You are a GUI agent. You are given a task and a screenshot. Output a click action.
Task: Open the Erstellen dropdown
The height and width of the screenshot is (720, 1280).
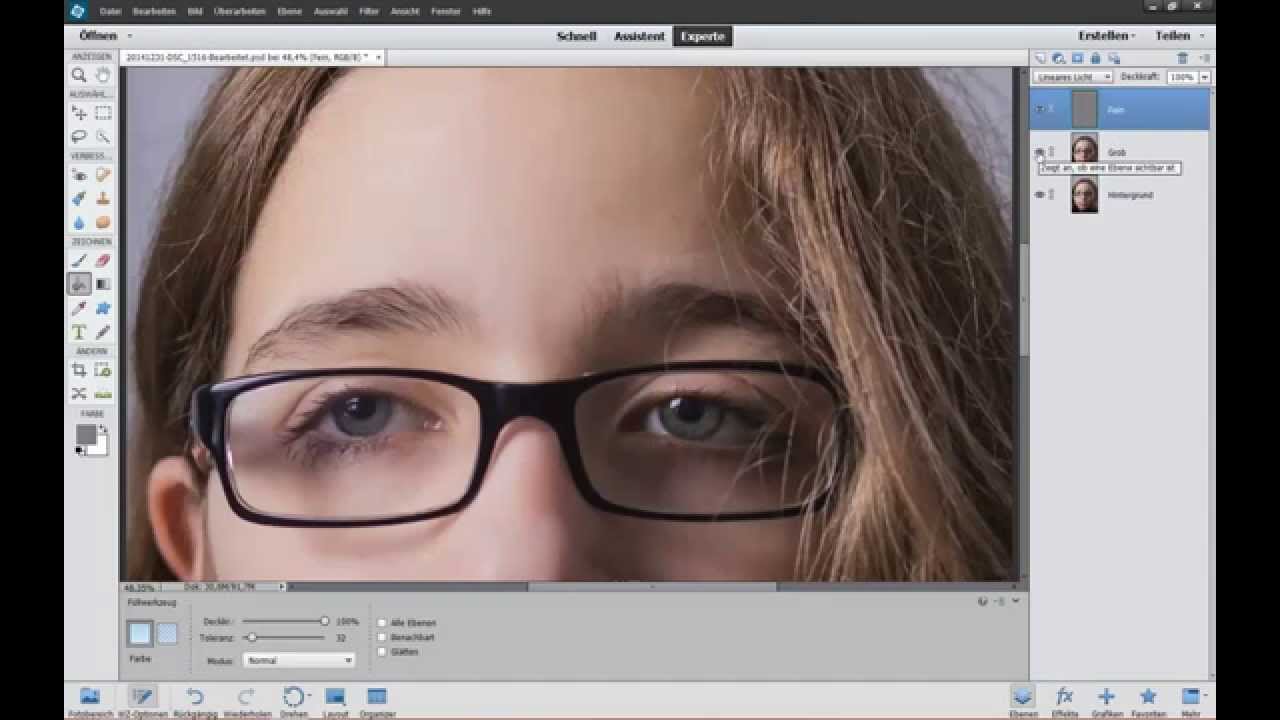point(1107,36)
